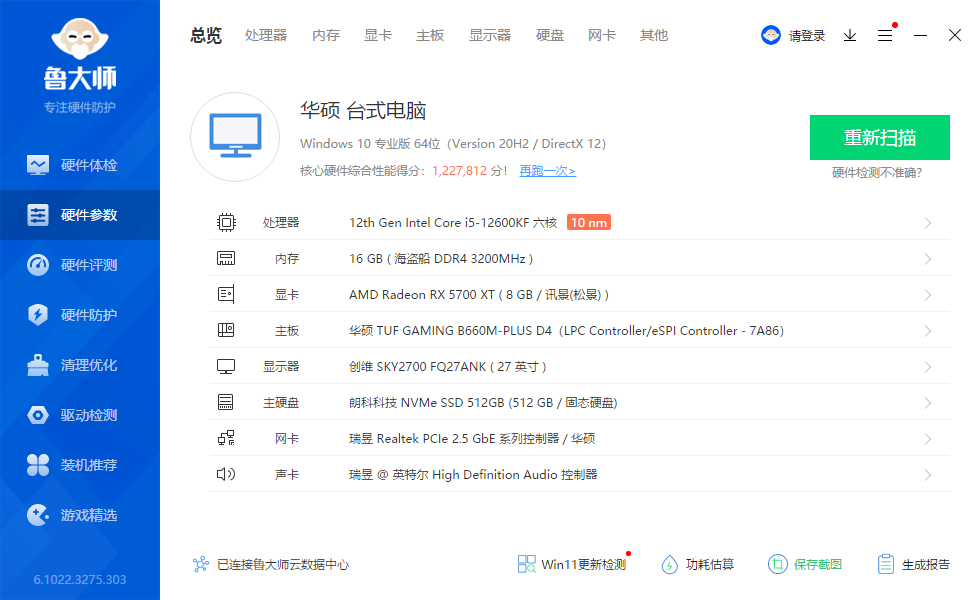Screen dimensions: 980x600
Task: Click 已连接鲁大师云数据中心 status text
Action: click(x=282, y=564)
